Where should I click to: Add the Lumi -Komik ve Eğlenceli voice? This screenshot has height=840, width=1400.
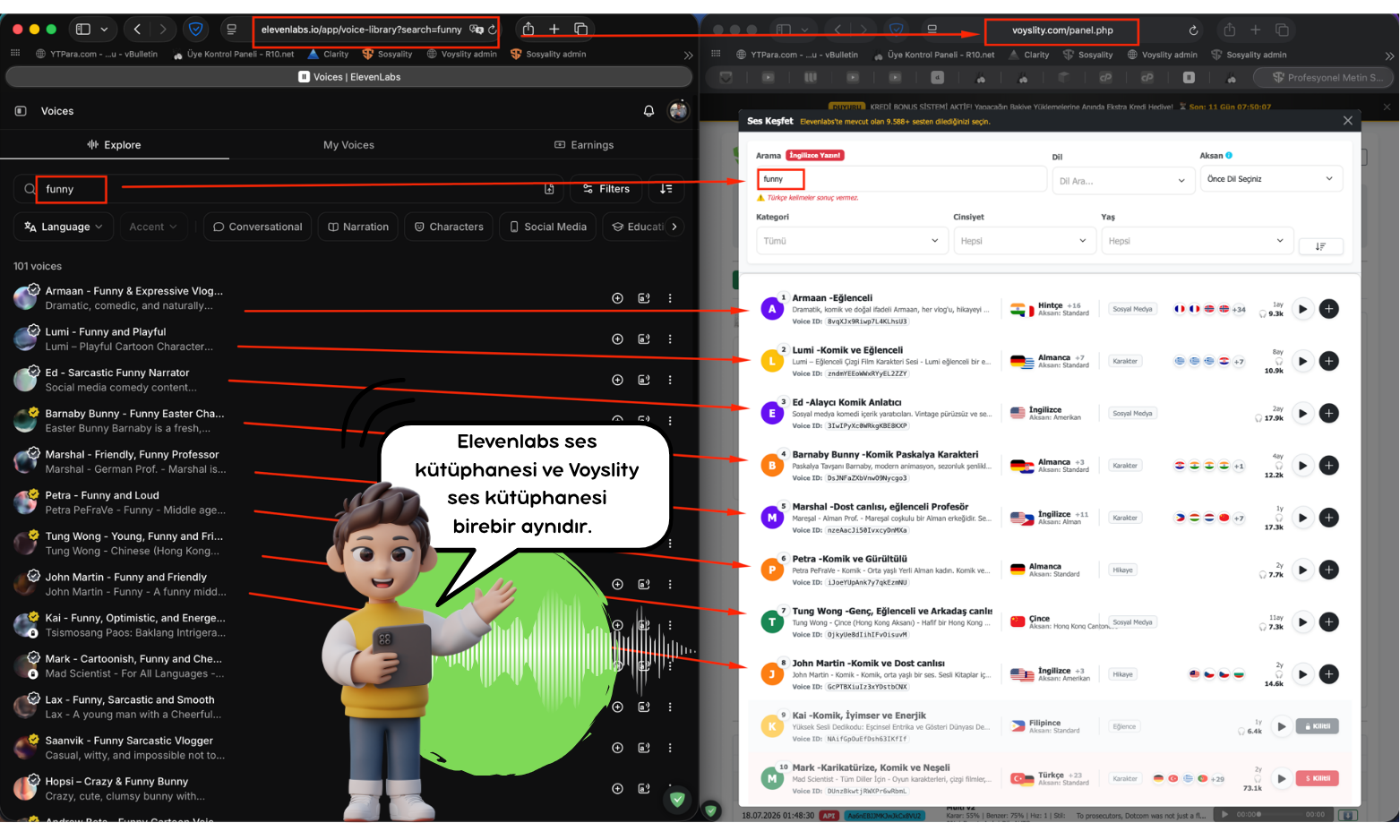tap(1329, 361)
